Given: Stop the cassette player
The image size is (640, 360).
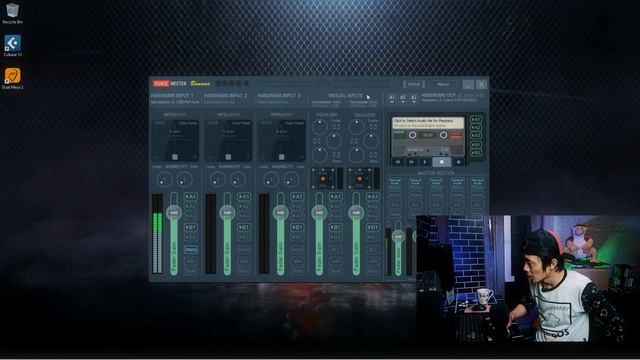Looking at the screenshot, I should (442, 162).
